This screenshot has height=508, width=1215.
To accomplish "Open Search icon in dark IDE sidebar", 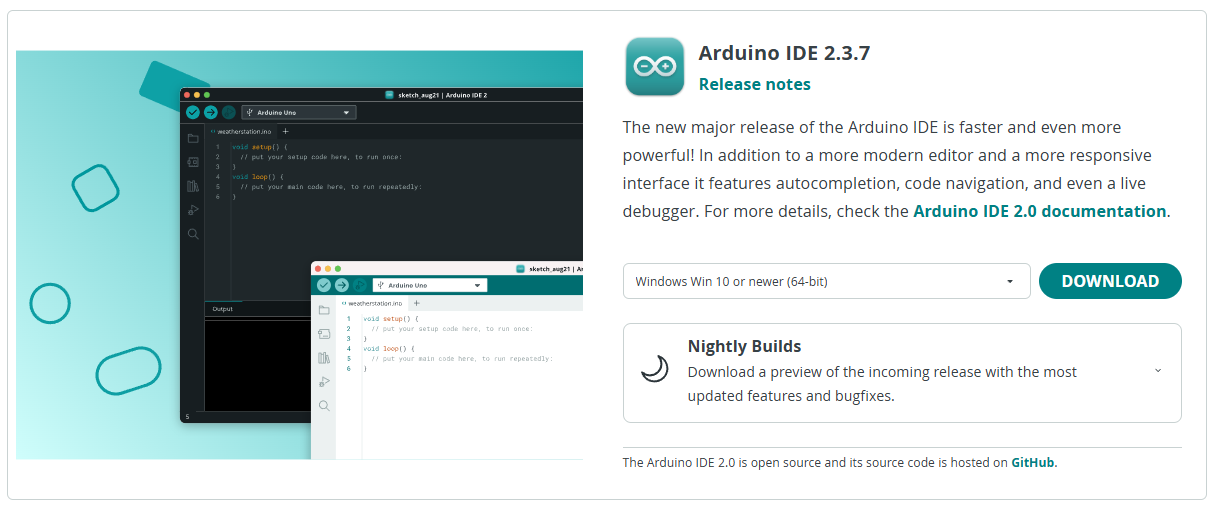I will coord(193,234).
